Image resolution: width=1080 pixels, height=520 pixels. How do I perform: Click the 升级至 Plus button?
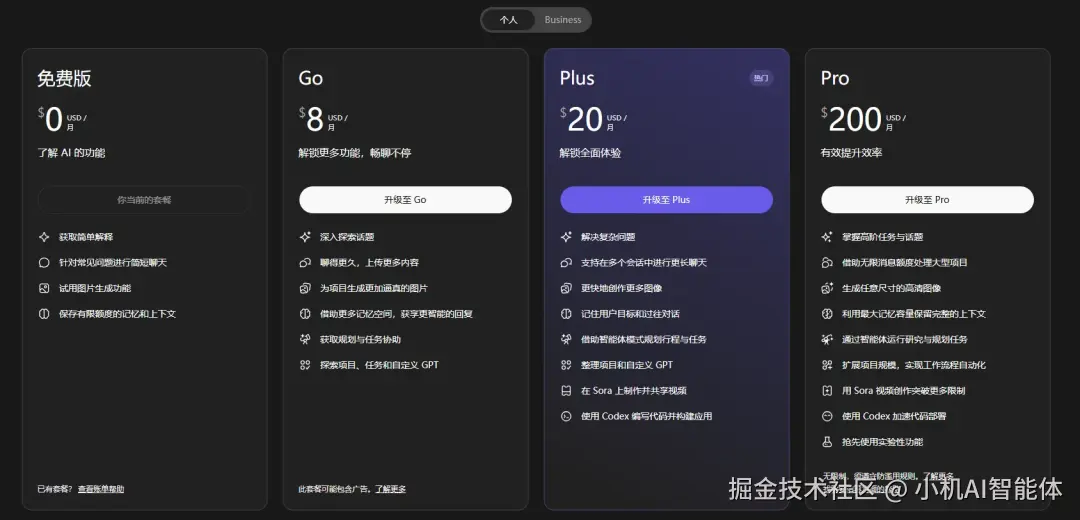666,200
